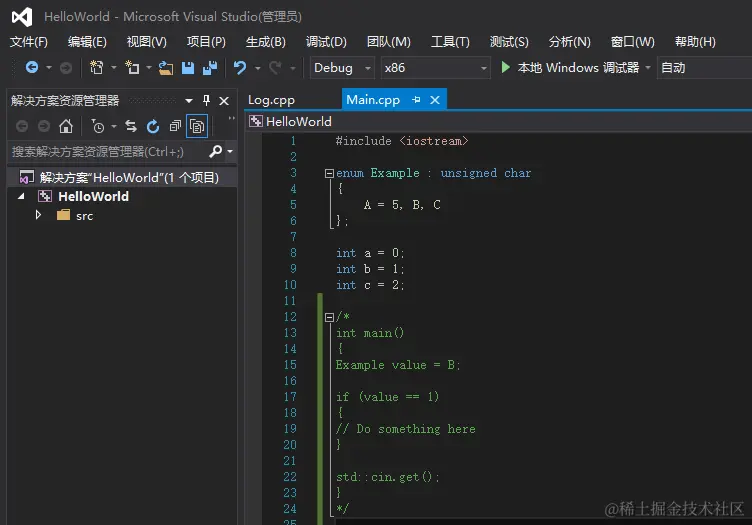Undo the last edit using the toolbar
Viewport: 752px width, 525px height.
(240, 68)
